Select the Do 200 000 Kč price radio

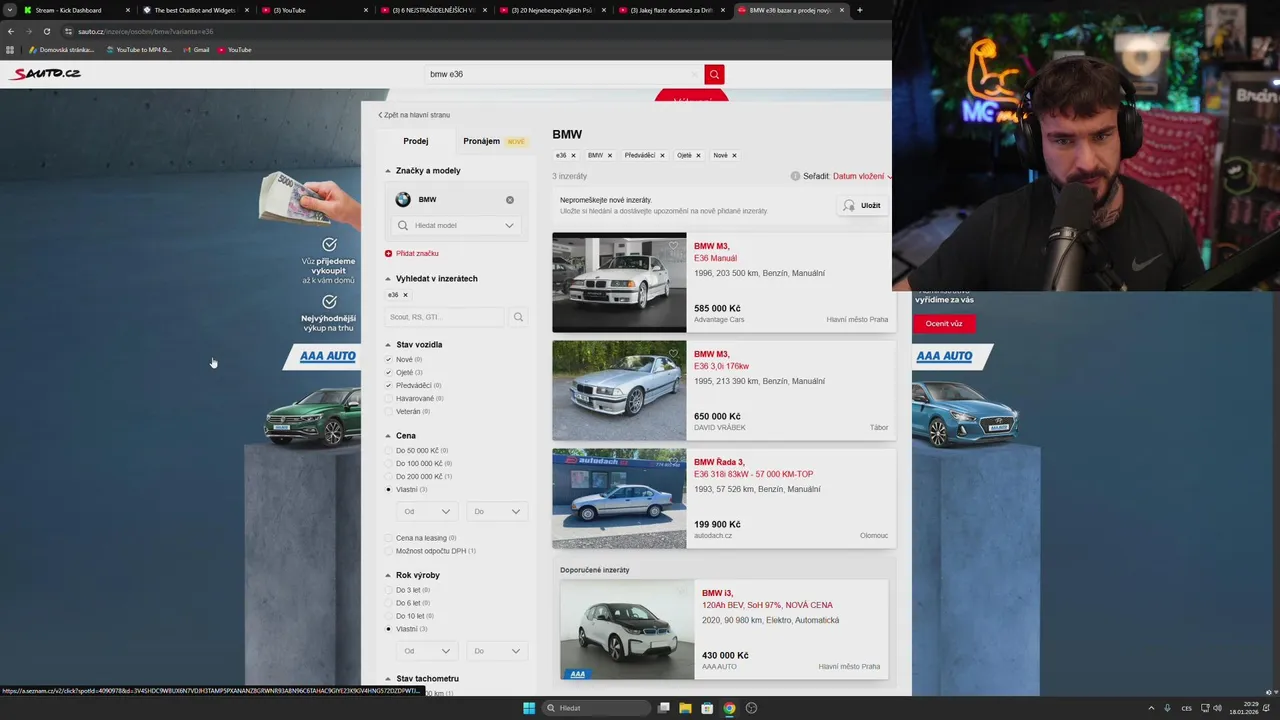coord(389,476)
